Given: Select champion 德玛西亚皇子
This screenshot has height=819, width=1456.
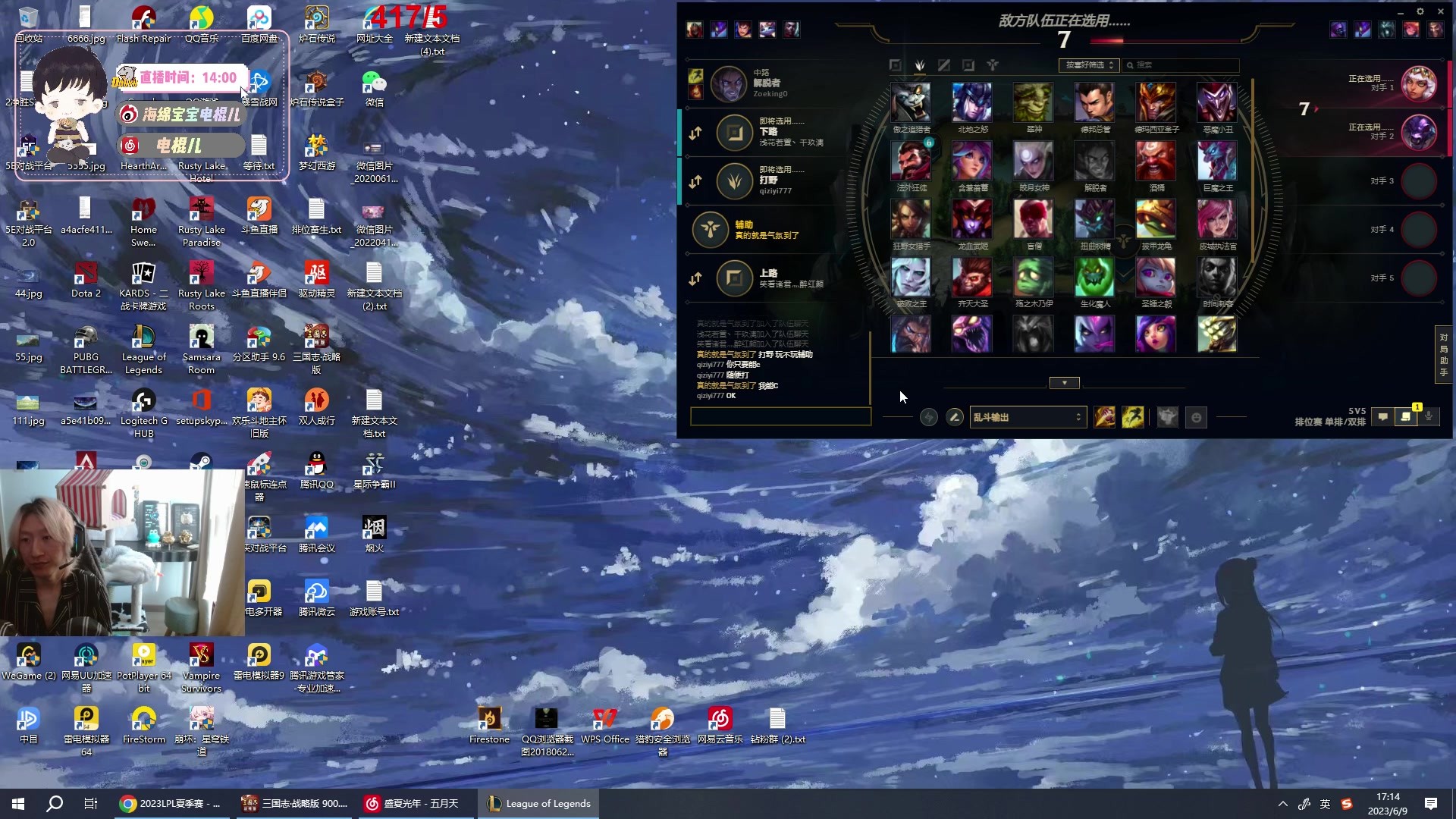Looking at the screenshot, I should pyautogui.click(x=1156, y=102).
